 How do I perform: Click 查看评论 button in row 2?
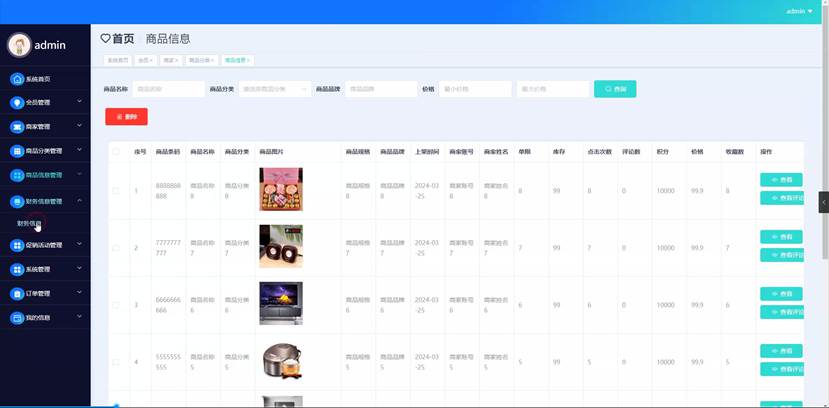[x=782, y=255]
